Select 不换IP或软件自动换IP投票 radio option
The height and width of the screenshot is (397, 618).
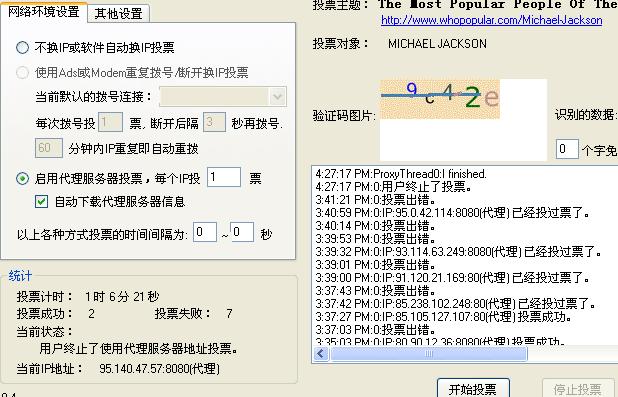tap(22, 48)
